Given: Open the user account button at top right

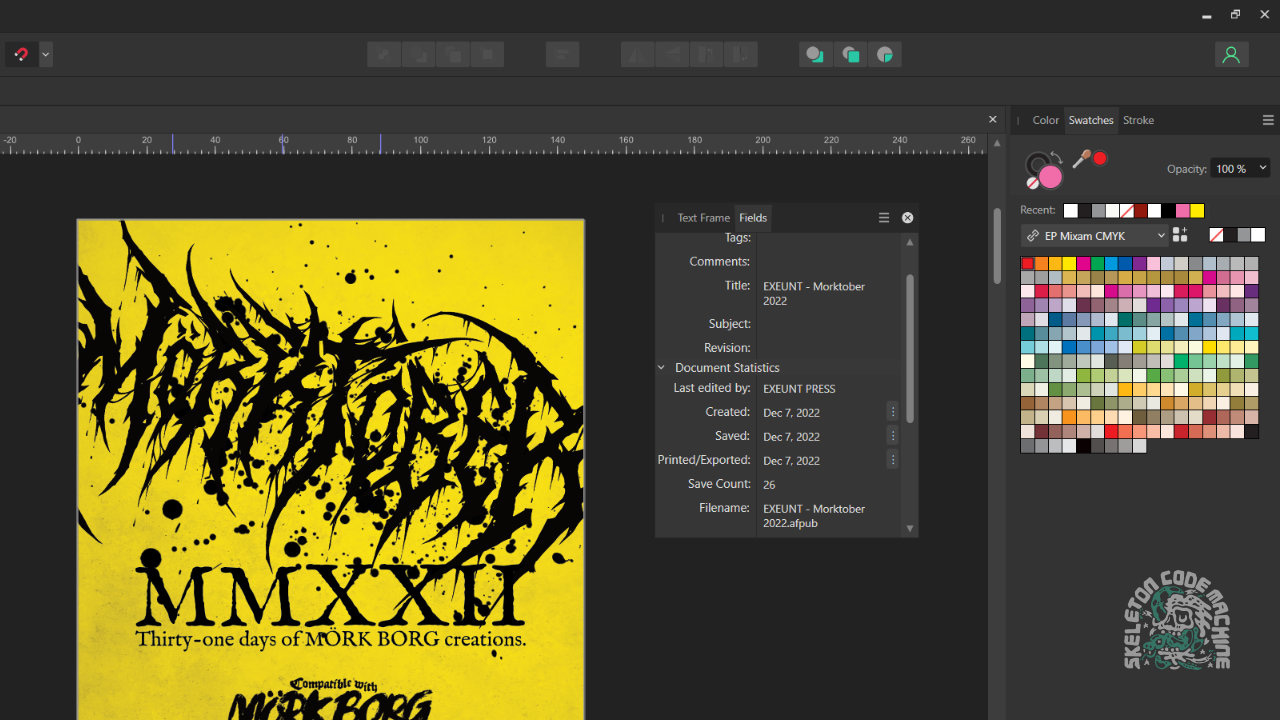Looking at the screenshot, I should 1231,54.
